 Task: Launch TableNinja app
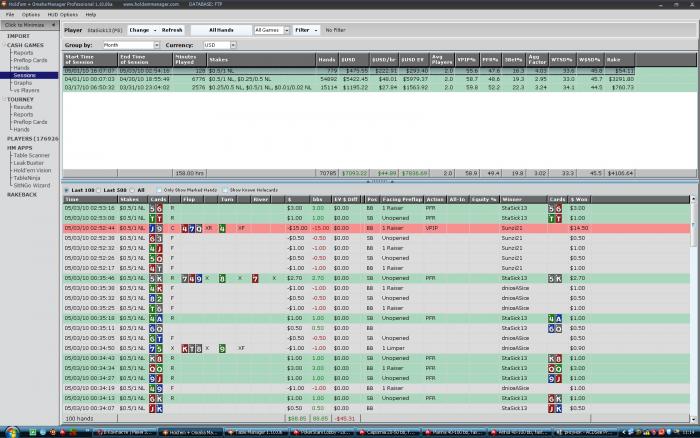coord(27,178)
